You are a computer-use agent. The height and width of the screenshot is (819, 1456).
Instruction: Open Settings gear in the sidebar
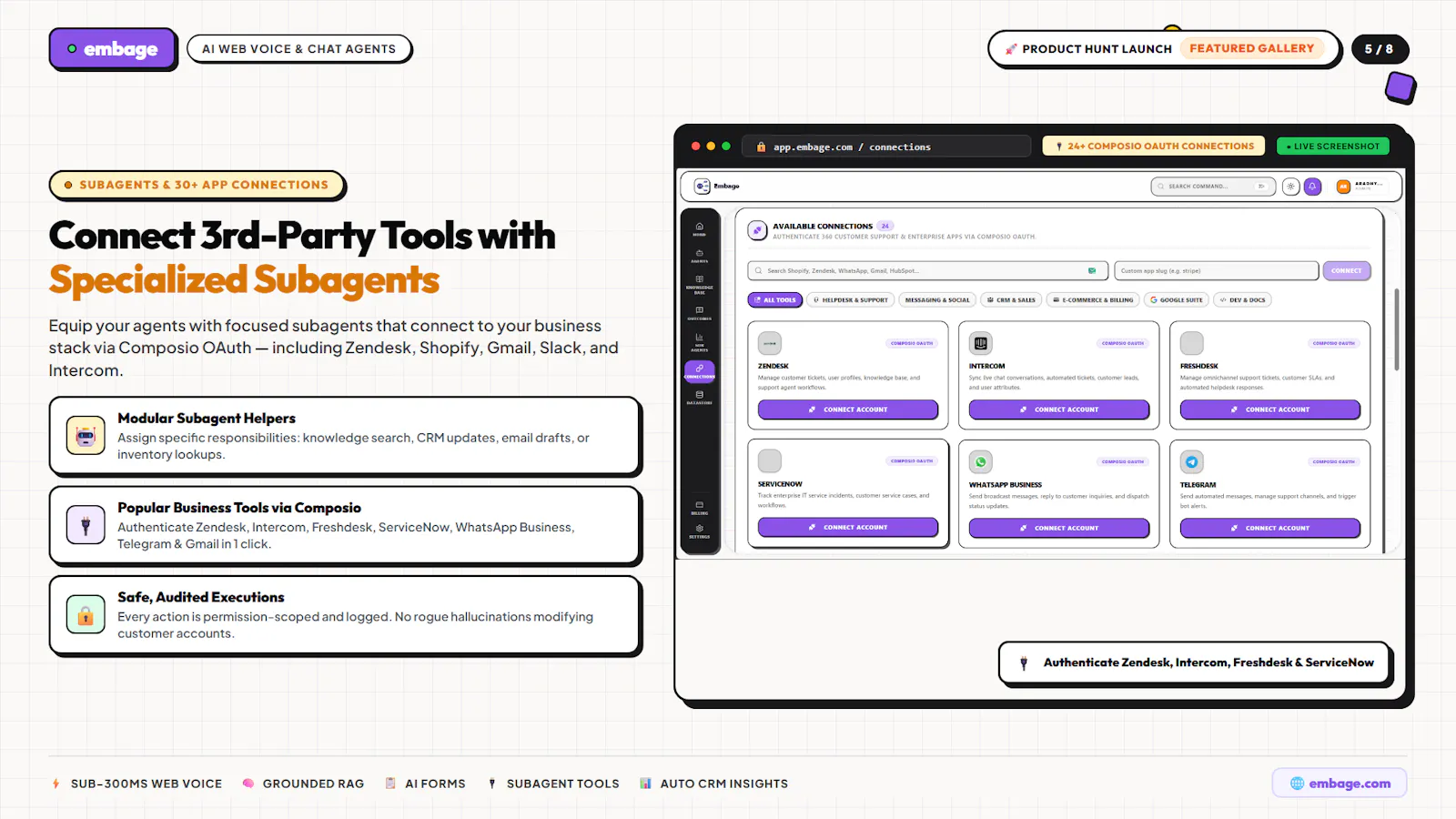click(x=699, y=531)
